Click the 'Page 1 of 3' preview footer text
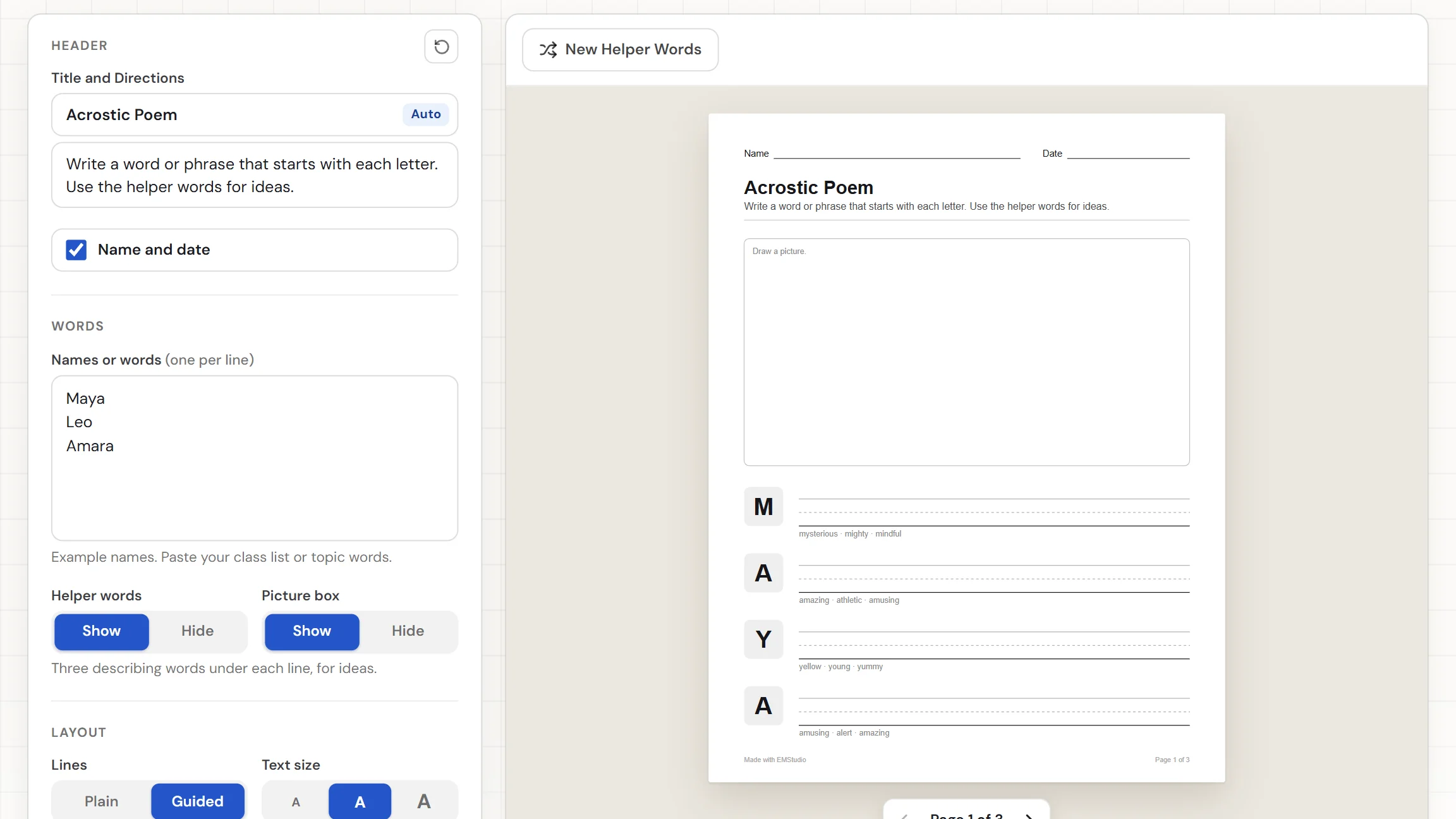Image resolution: width=1456 pixels, height=819 pixels. pyautogui.click(x=1172, y=760)
